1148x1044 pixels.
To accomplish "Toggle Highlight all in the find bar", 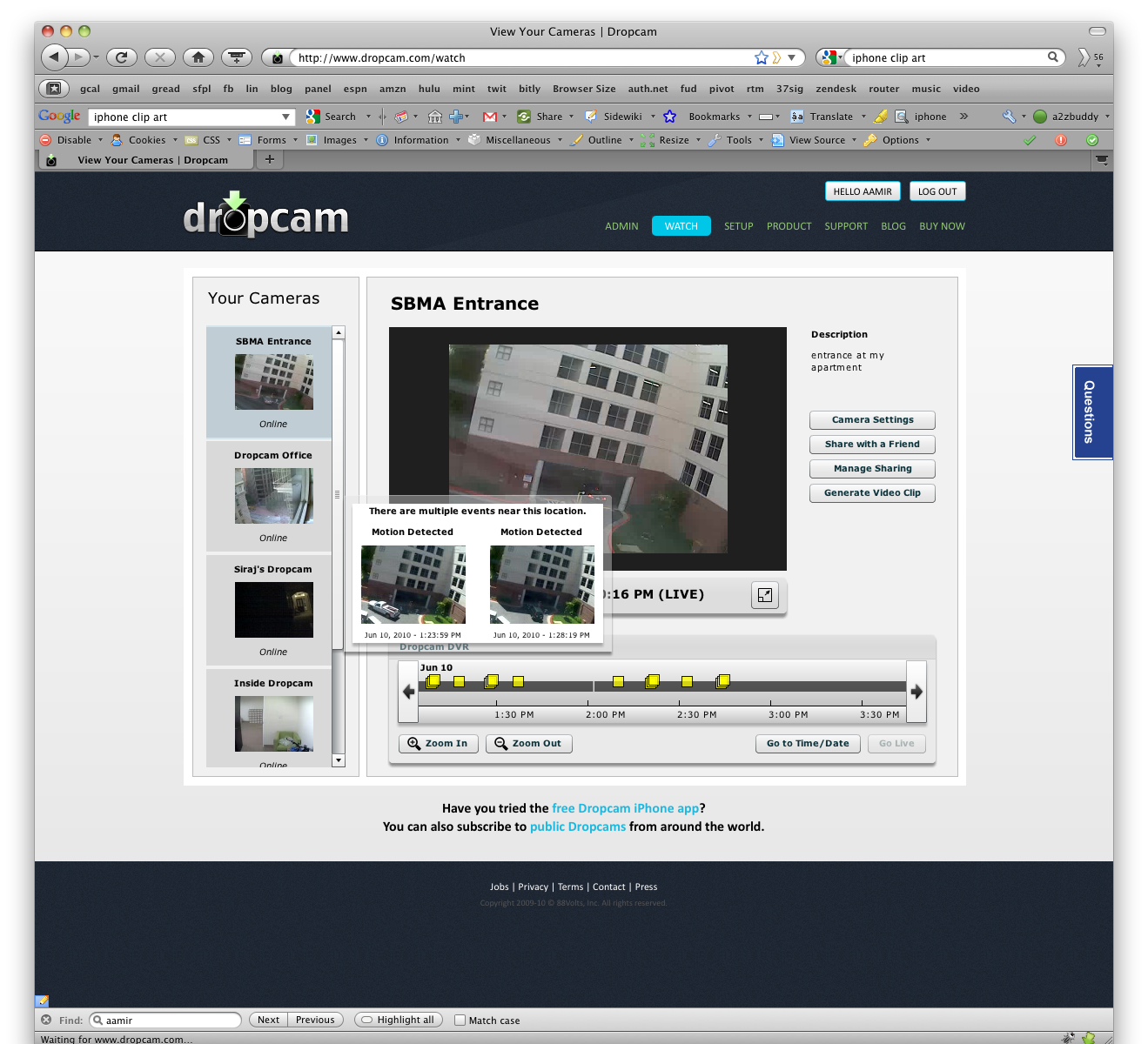I will tap(399, 1020).
